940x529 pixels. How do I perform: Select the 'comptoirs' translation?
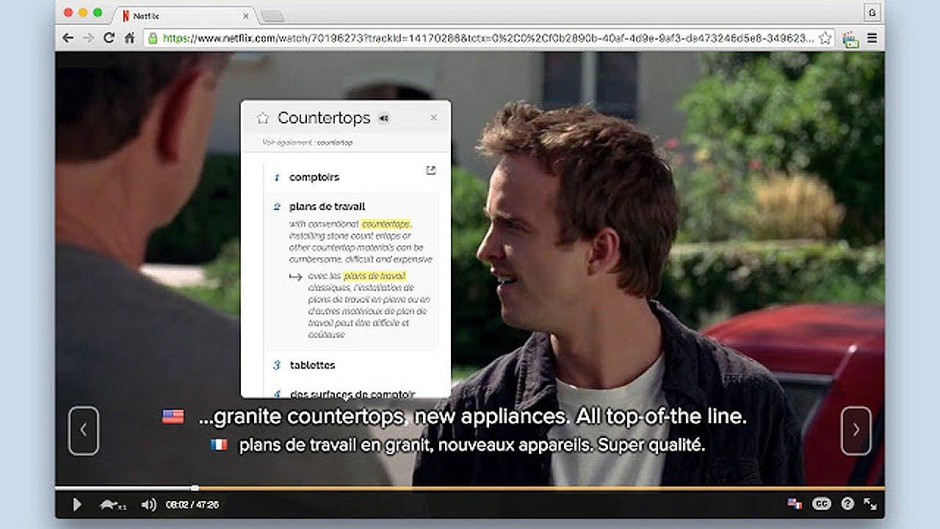(x=314, y=177)
